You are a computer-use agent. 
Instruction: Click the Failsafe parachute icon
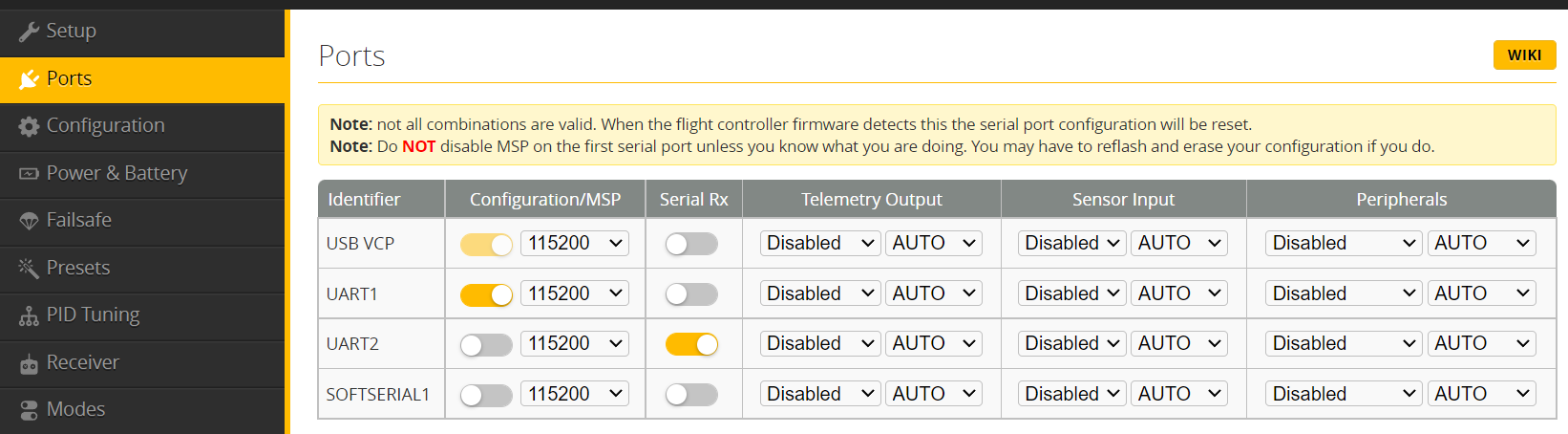29,221
